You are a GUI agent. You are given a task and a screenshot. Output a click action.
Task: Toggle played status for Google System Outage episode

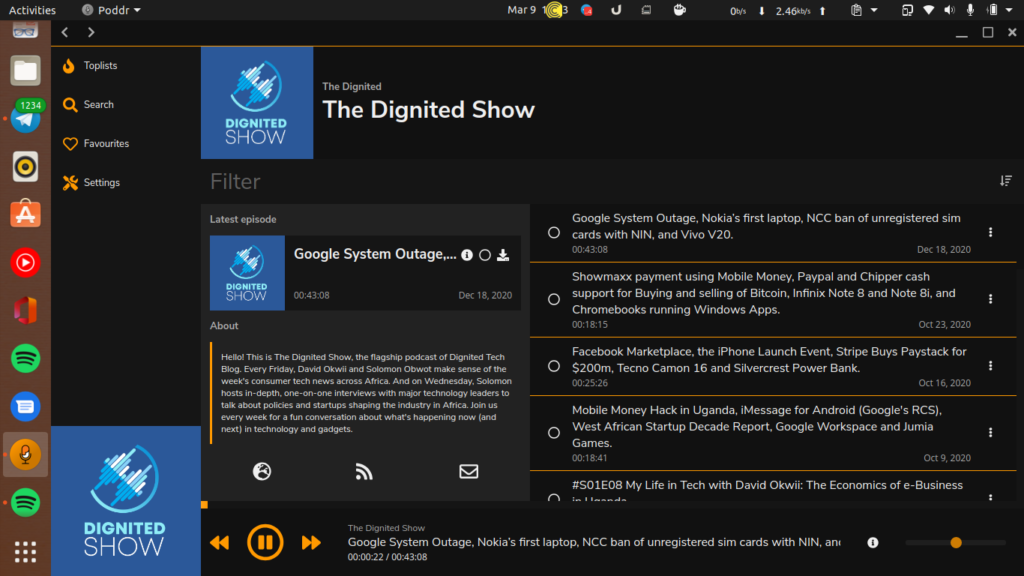(x=554, y=232)
